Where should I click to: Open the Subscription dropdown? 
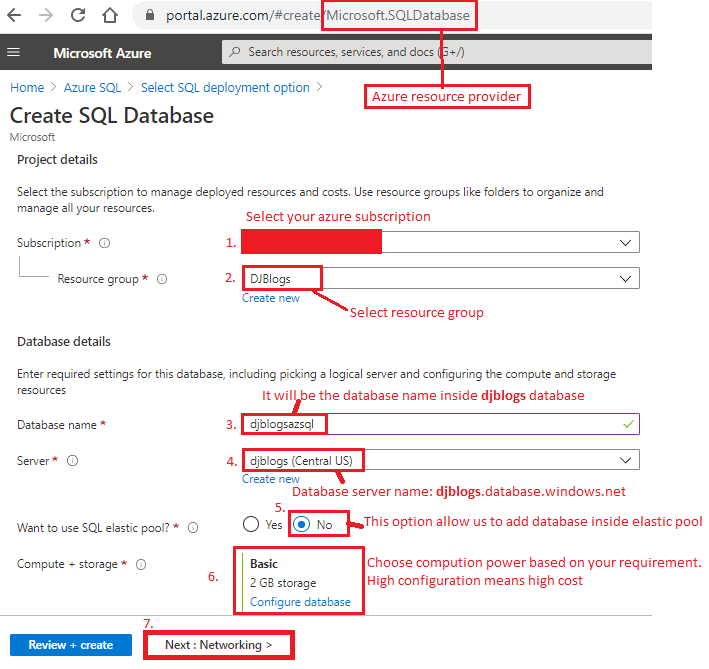[x=440, y=242]
